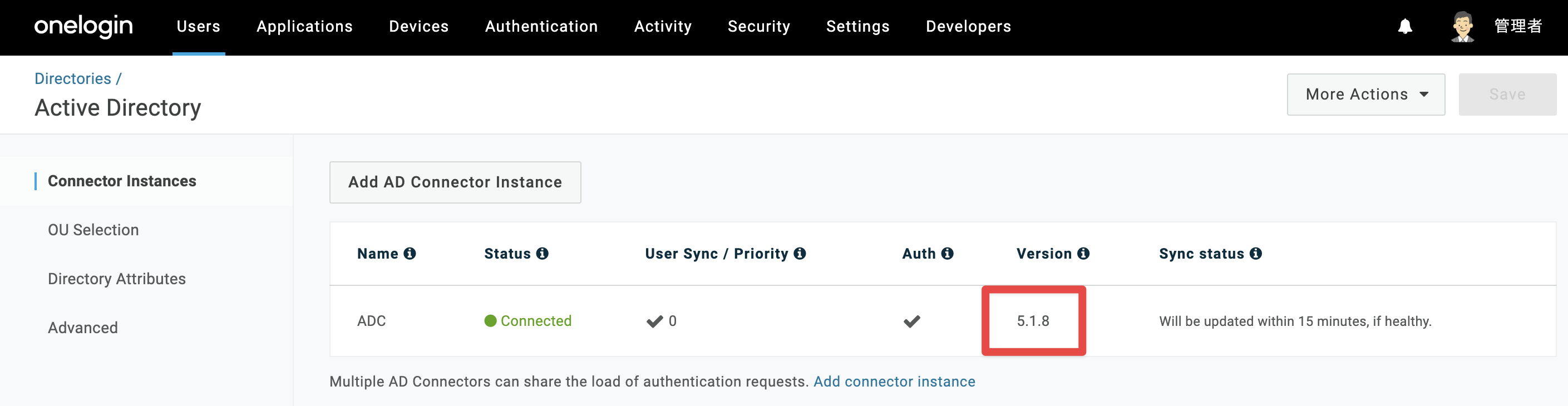Click the Name column header

(x=377, y=253)
